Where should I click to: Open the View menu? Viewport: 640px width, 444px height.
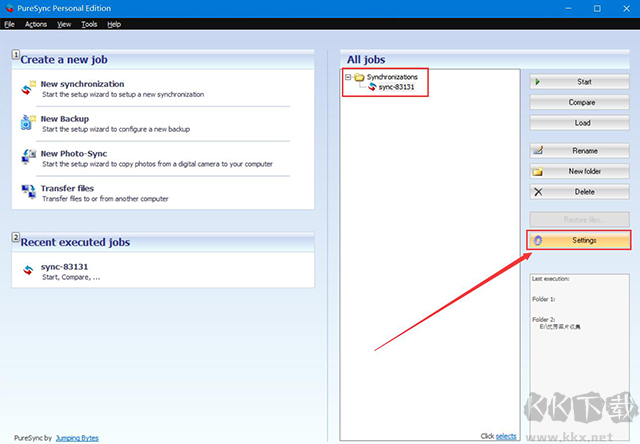click(x=64, y=24)
